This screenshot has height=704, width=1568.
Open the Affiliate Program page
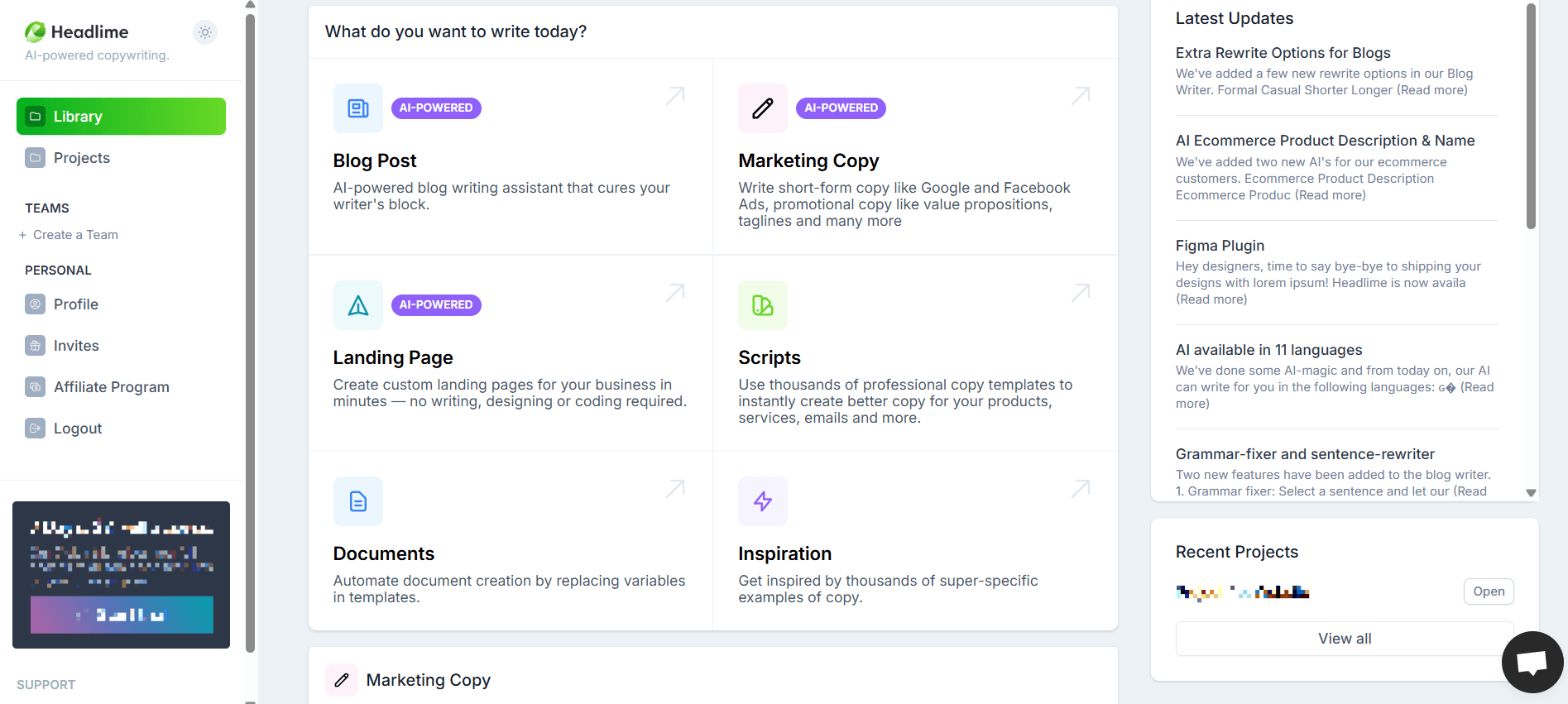[111, 387]
